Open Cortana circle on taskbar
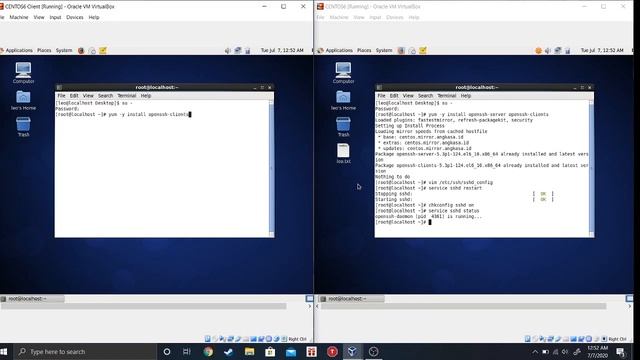The width and height of the screenshot is (640, 360). [x=167, y=352]
